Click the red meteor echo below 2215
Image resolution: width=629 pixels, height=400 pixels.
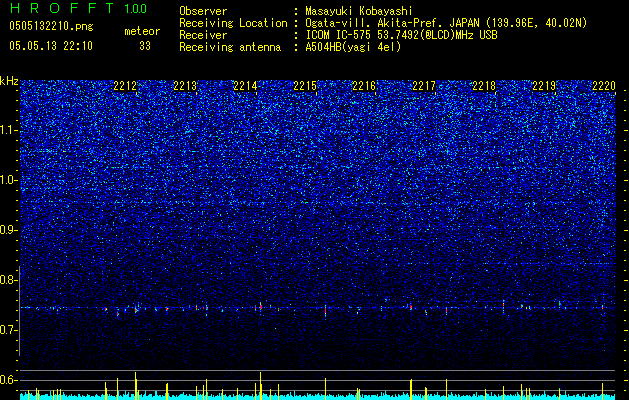(x=325, y=311)
